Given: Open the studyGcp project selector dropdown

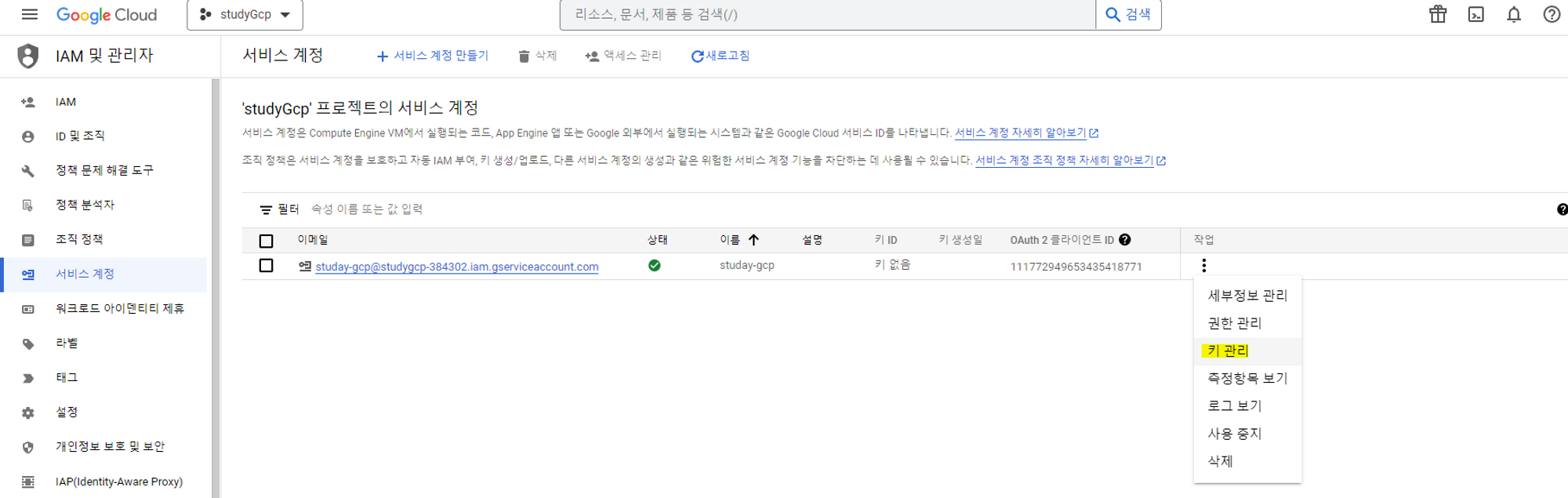Looking at the screenshot, I should (x=245, y=15).
